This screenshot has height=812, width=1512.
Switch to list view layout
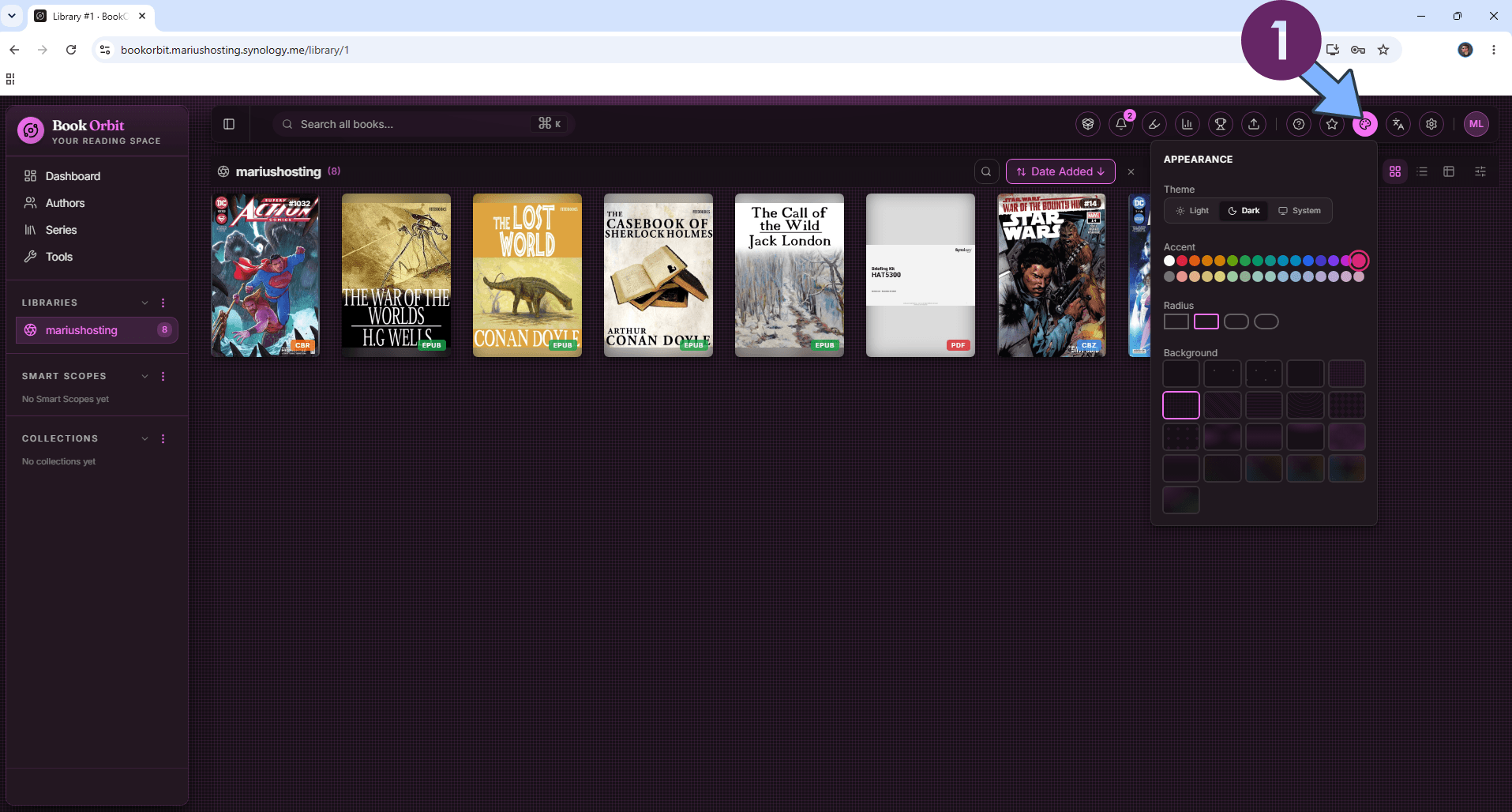click(1422, 171)
